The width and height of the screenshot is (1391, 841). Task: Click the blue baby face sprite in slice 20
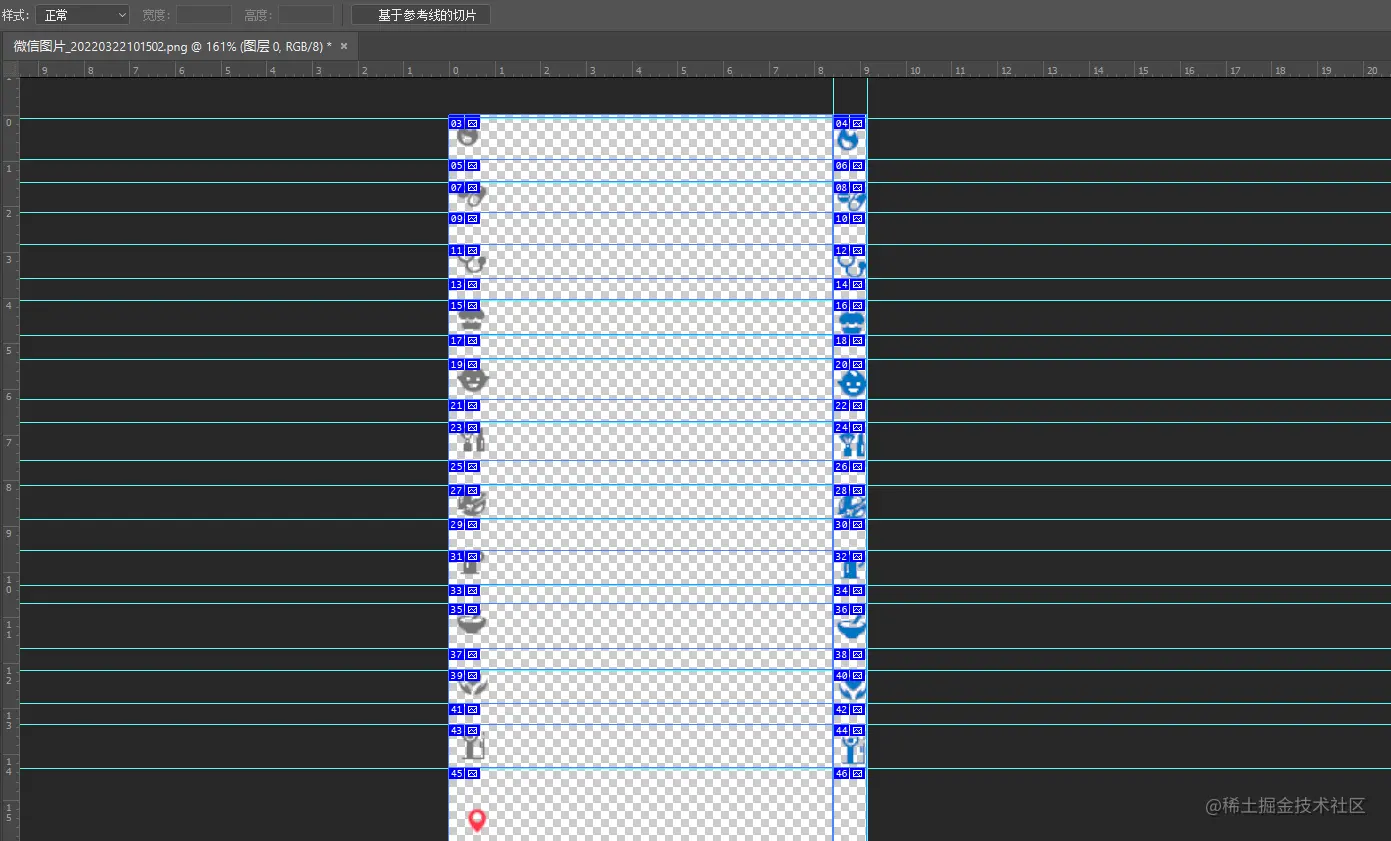(852, 382)
